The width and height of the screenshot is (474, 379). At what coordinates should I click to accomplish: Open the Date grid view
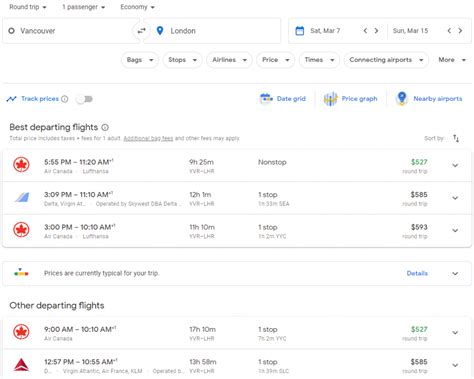pyautogui.click(x=283, y=99)
